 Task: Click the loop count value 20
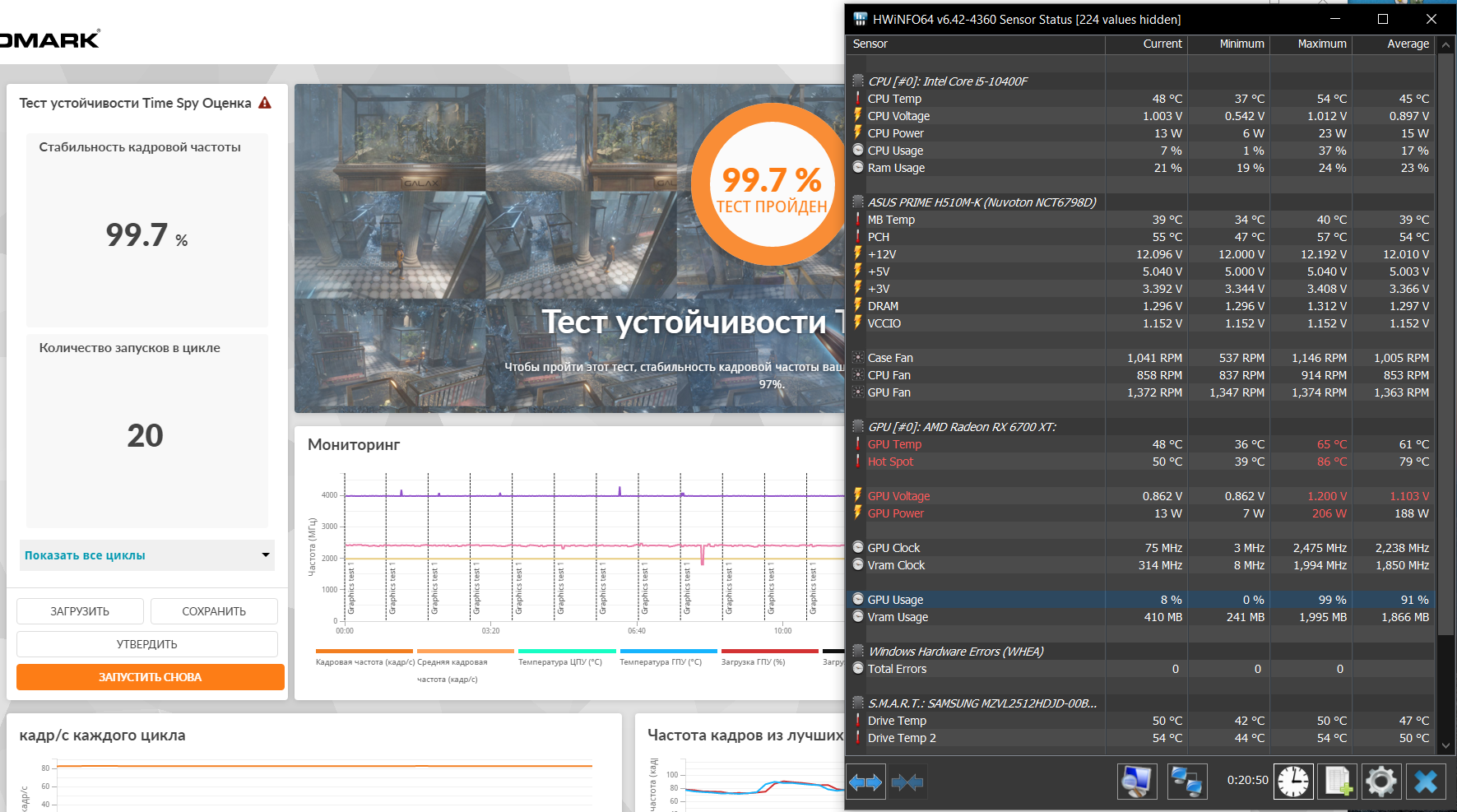pyautogui.click(x=146, y=435)
